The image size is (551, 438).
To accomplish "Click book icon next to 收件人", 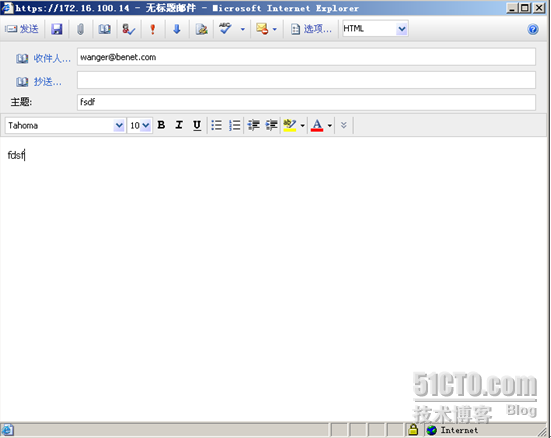I will pos(22,58).
